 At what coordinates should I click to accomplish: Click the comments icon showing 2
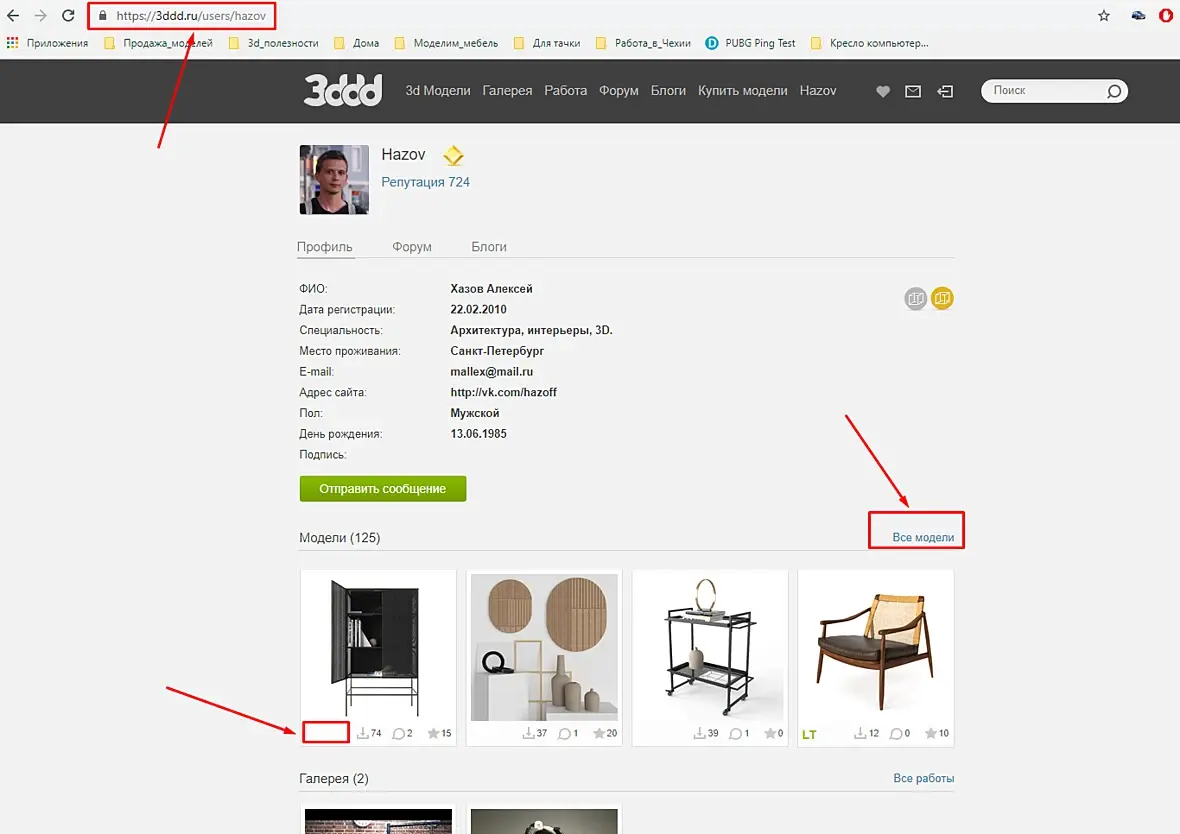pyautogui.click(x=399, y=733)
